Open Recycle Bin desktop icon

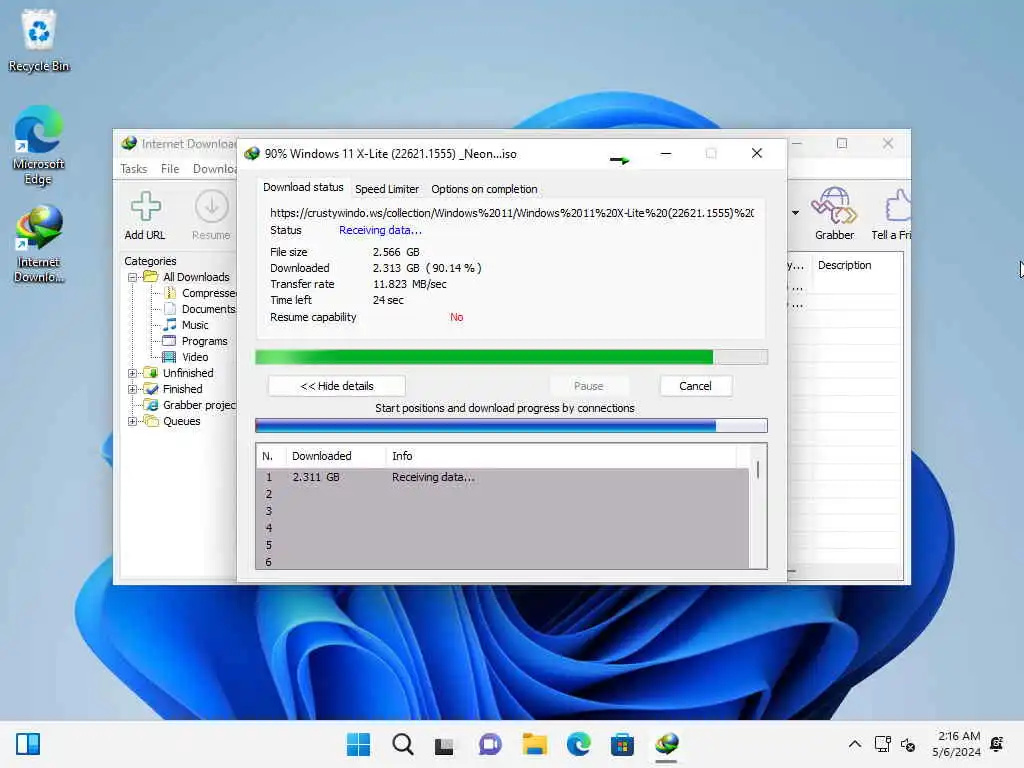pos(39,40)
